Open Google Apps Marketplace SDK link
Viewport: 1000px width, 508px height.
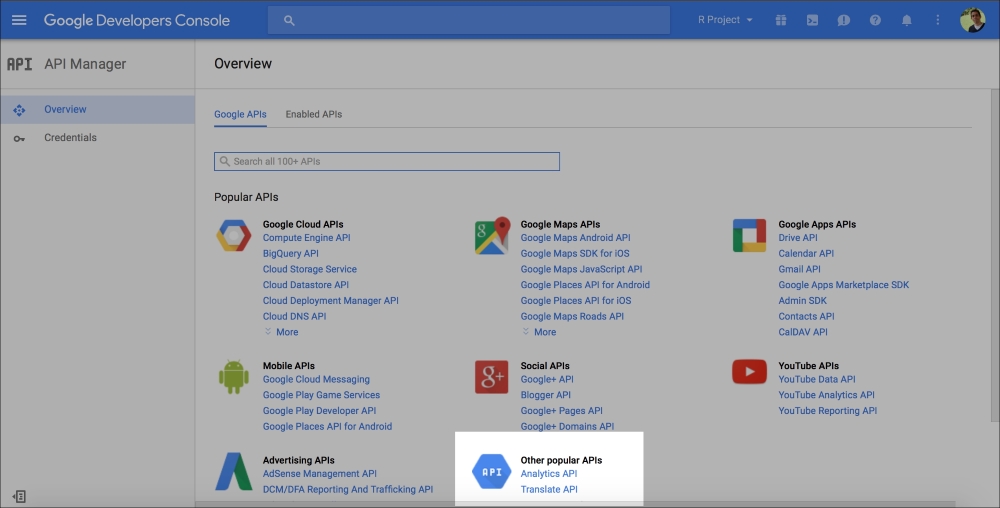pyautogui.click(x=844, y=285)
